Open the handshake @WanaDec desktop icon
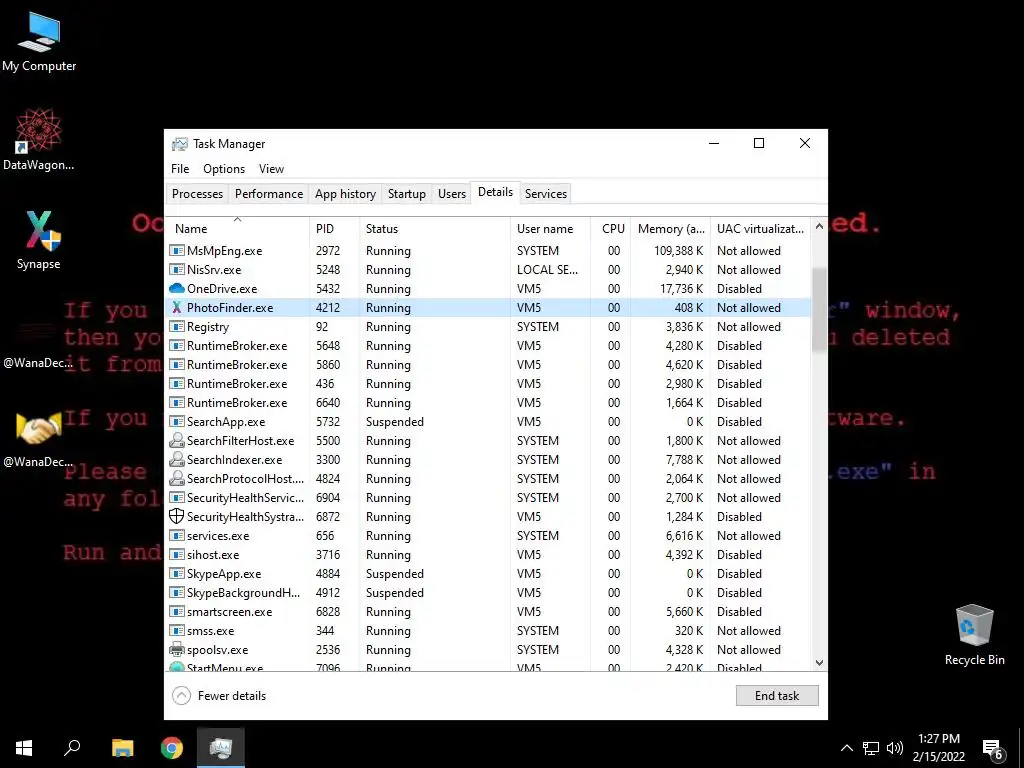The image size is (1024, 768). (x=39, y=439)
